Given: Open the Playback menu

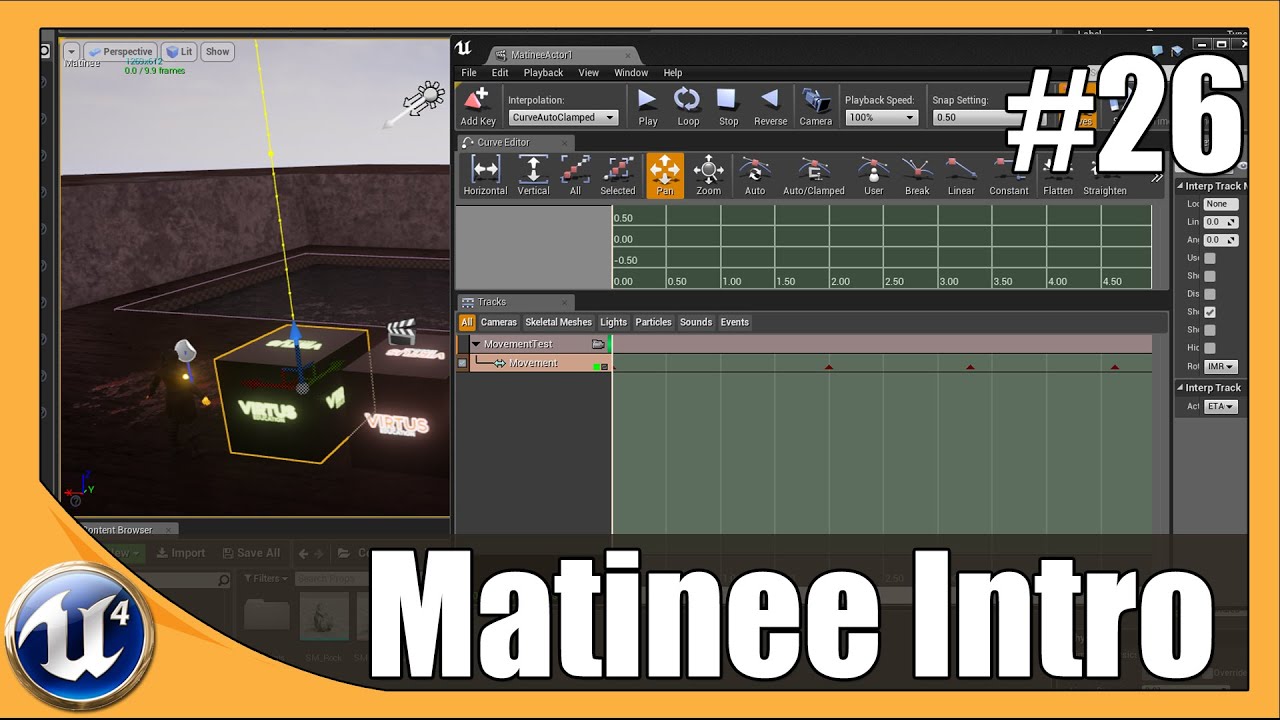Looking at the screenshot, I should (543, 73).
